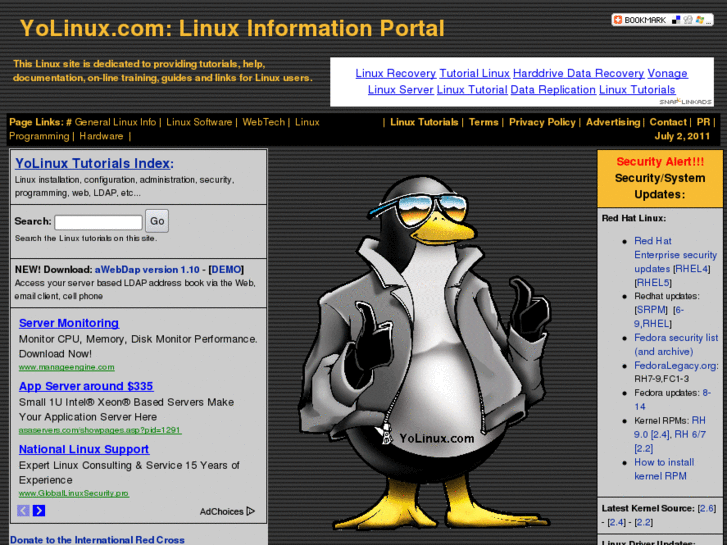The width and height of the screenshot is (727, 545).
Task: Open Linux Tutorials in navigation bar
Action: [x=424, y=122]
